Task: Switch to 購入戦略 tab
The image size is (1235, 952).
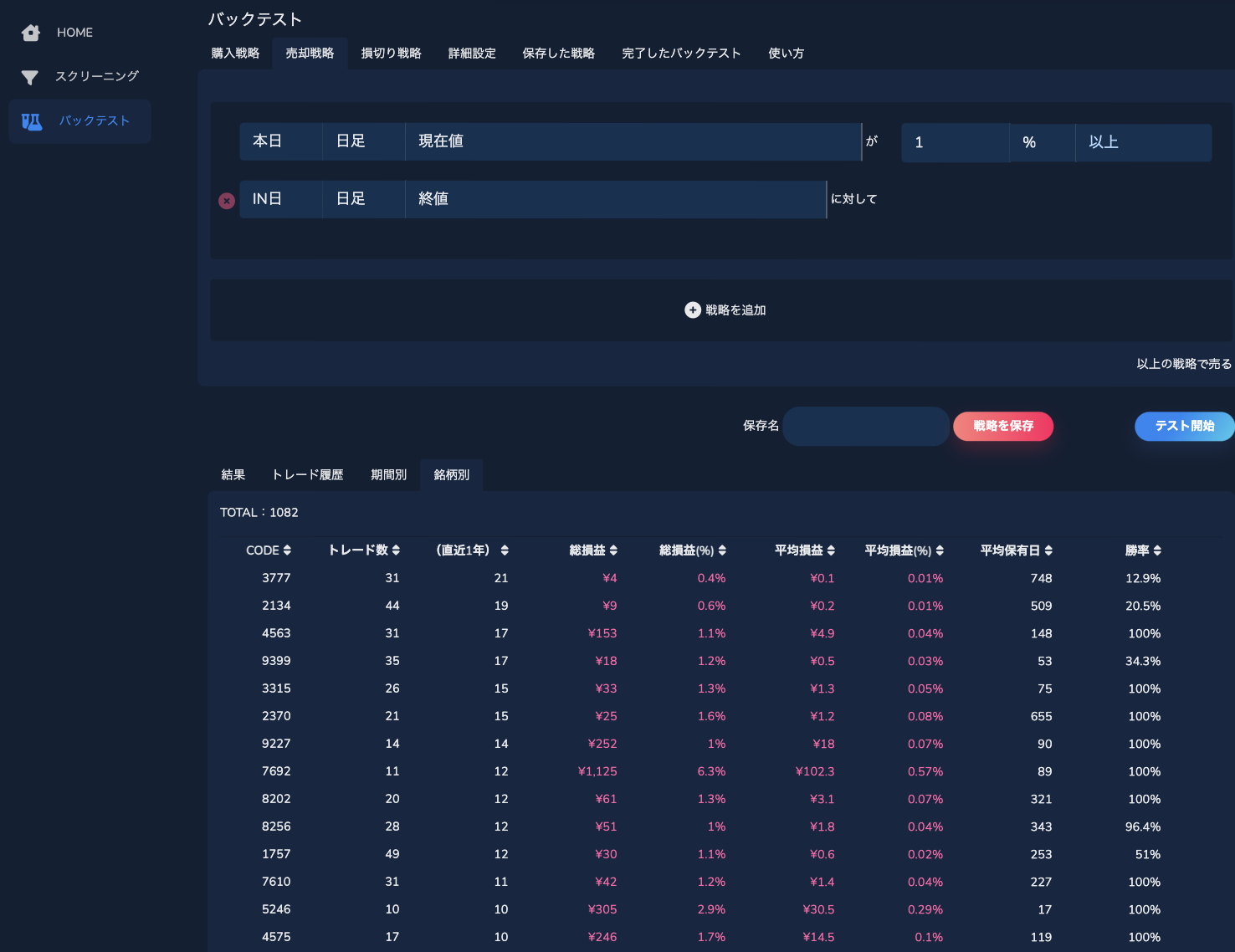Action: coord(235,54)
